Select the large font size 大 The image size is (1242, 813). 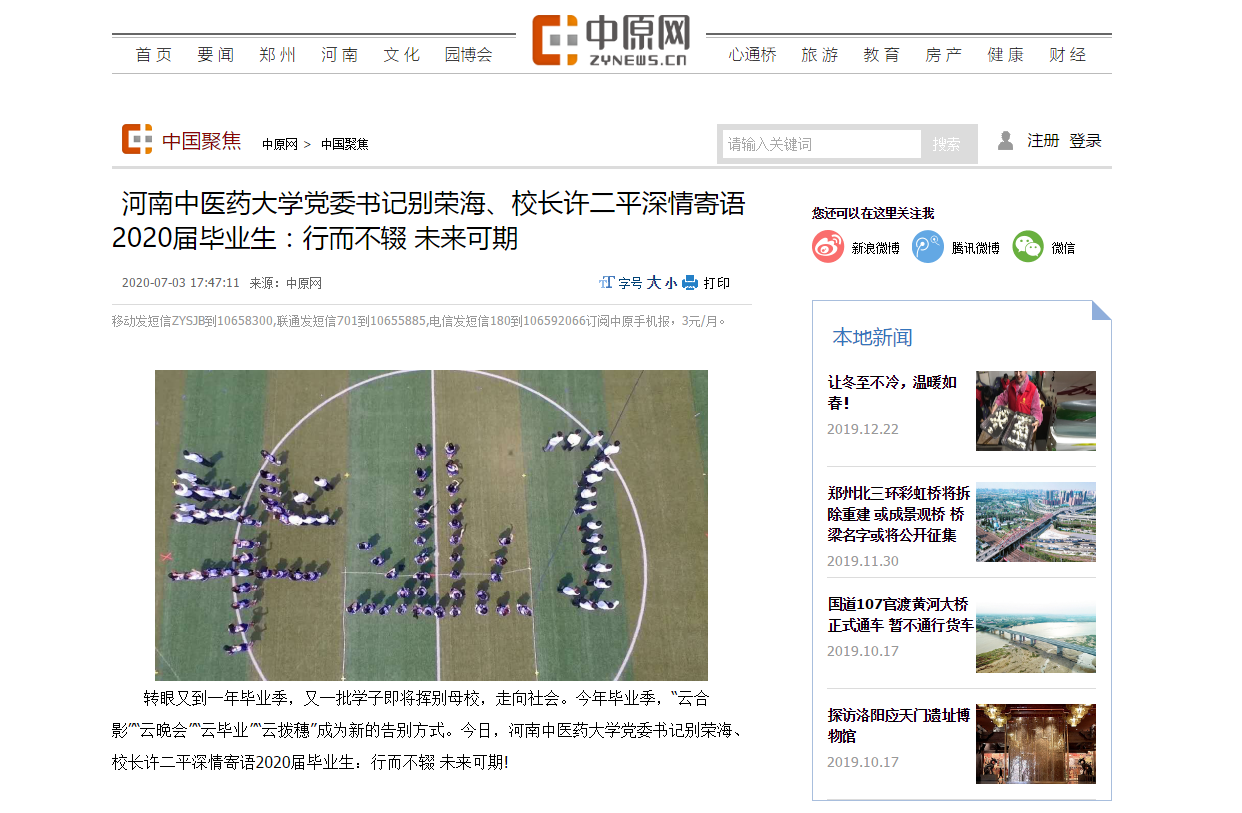click(654, 283)
